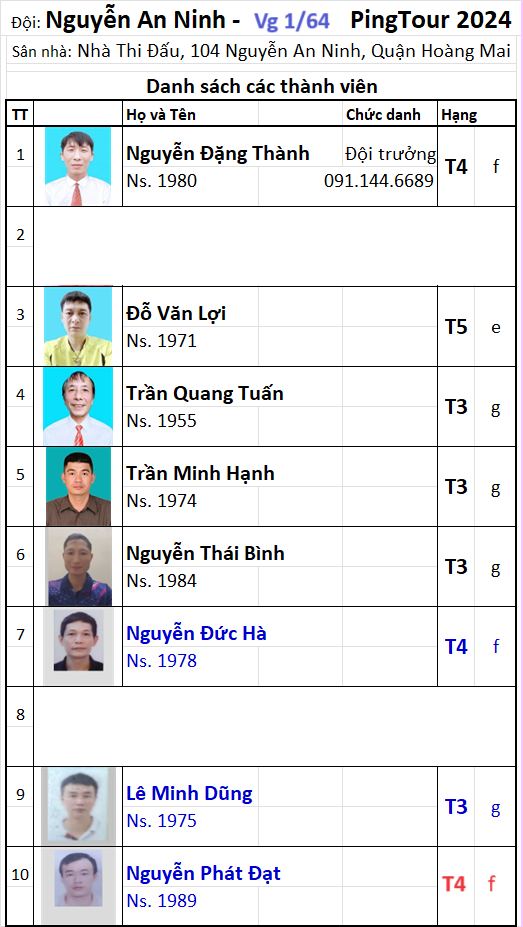Select the Lê Minh Dũng portrait photo
This screenshot has width=523, height=927.
coord(79,806)
